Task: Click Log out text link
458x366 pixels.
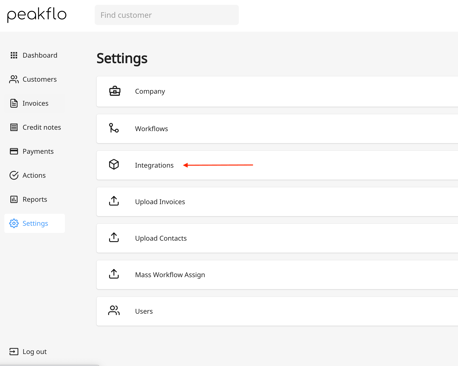Action: click(x=35, y=352)
